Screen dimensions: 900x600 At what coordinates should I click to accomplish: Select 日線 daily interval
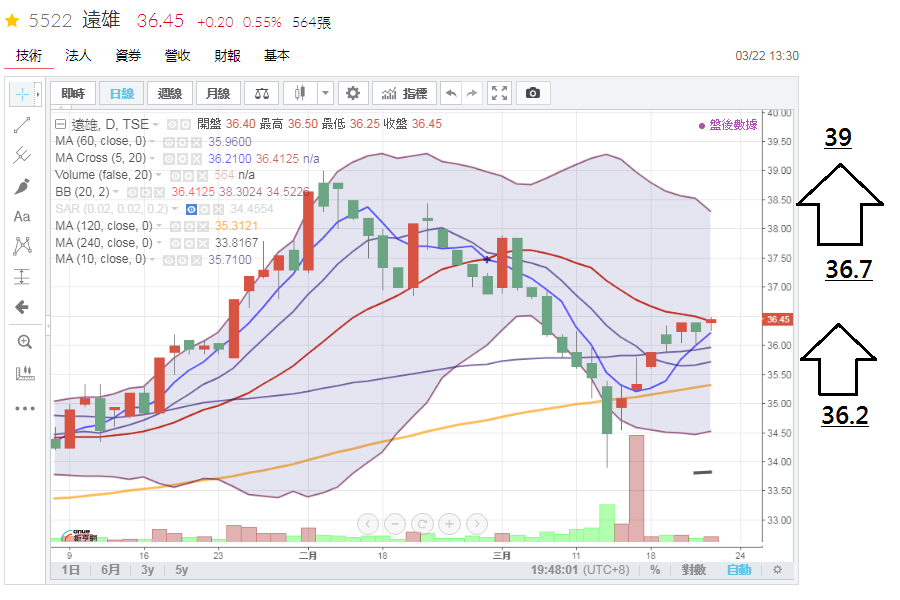click(x=122, y=94)
